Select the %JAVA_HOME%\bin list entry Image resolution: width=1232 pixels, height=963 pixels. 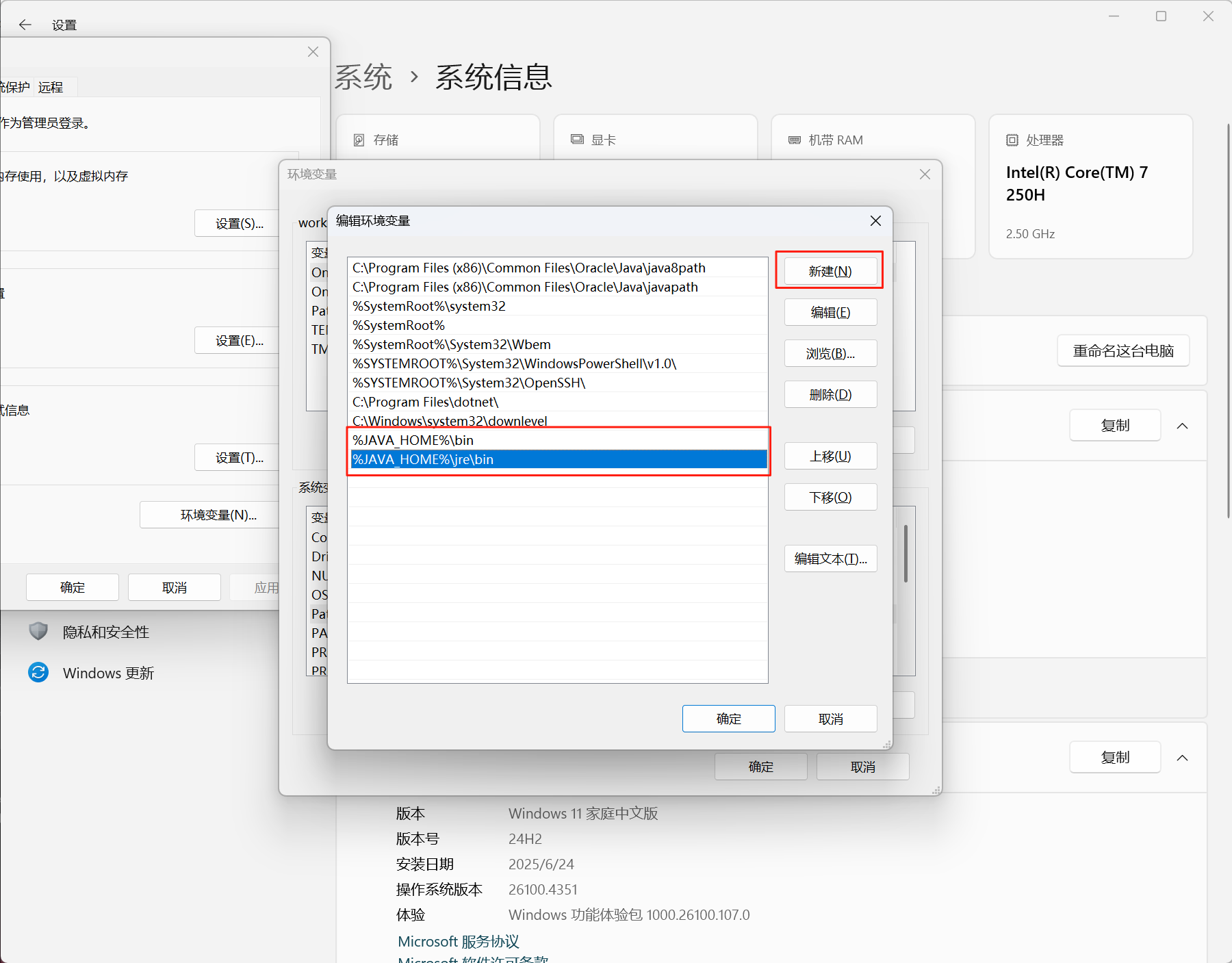click(412, 440)
